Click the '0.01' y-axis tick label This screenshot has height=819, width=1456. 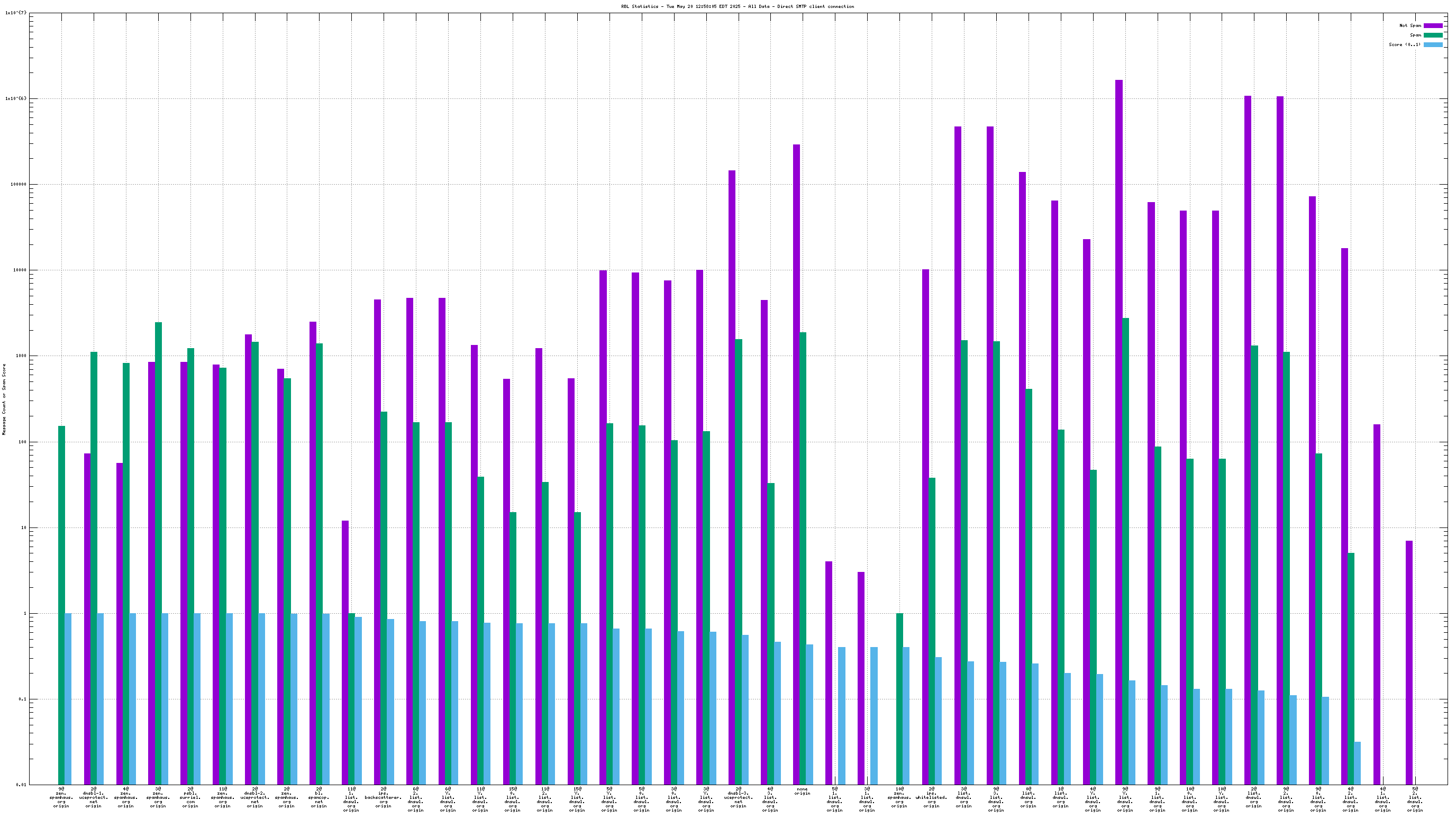tap(21, 785)
